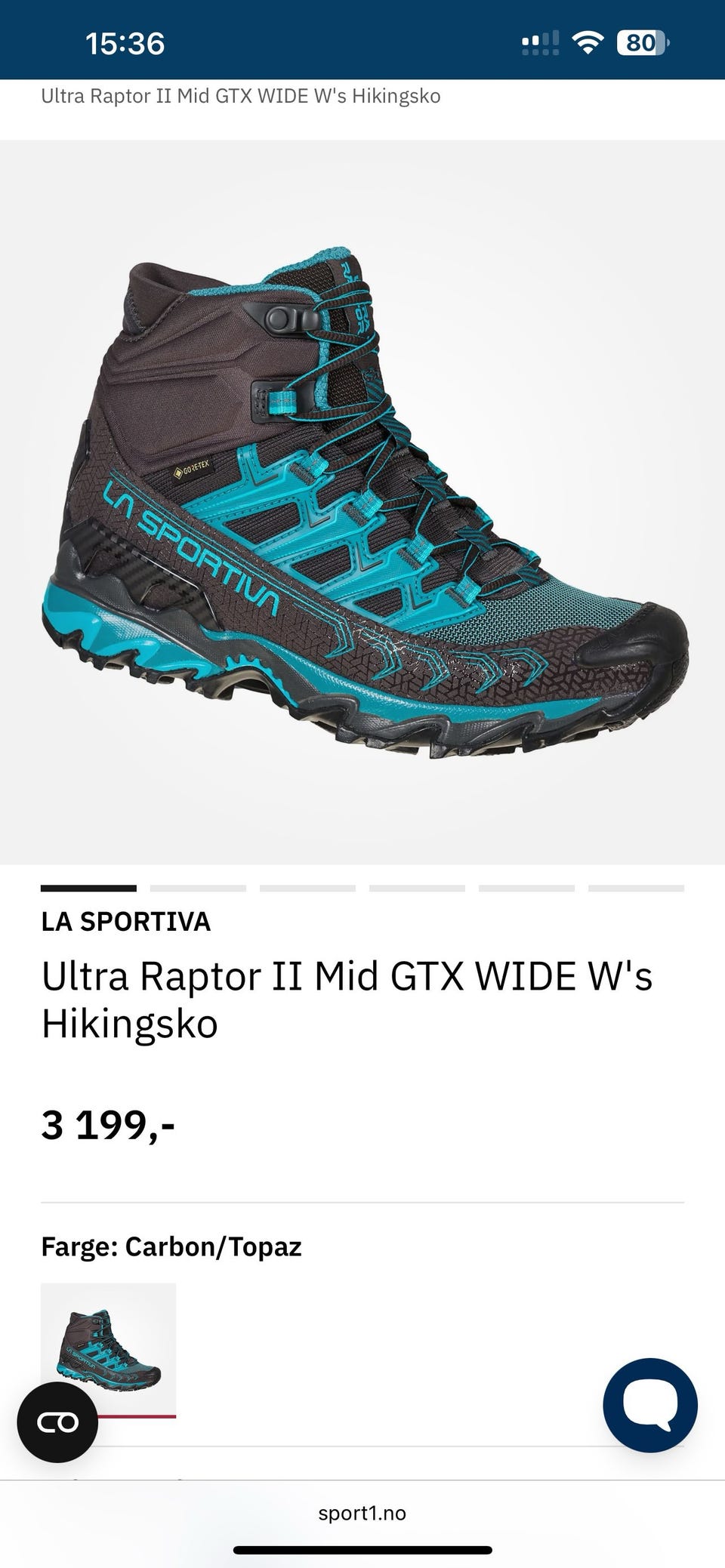Tap the cellular signal bars icon

point(540,43)
